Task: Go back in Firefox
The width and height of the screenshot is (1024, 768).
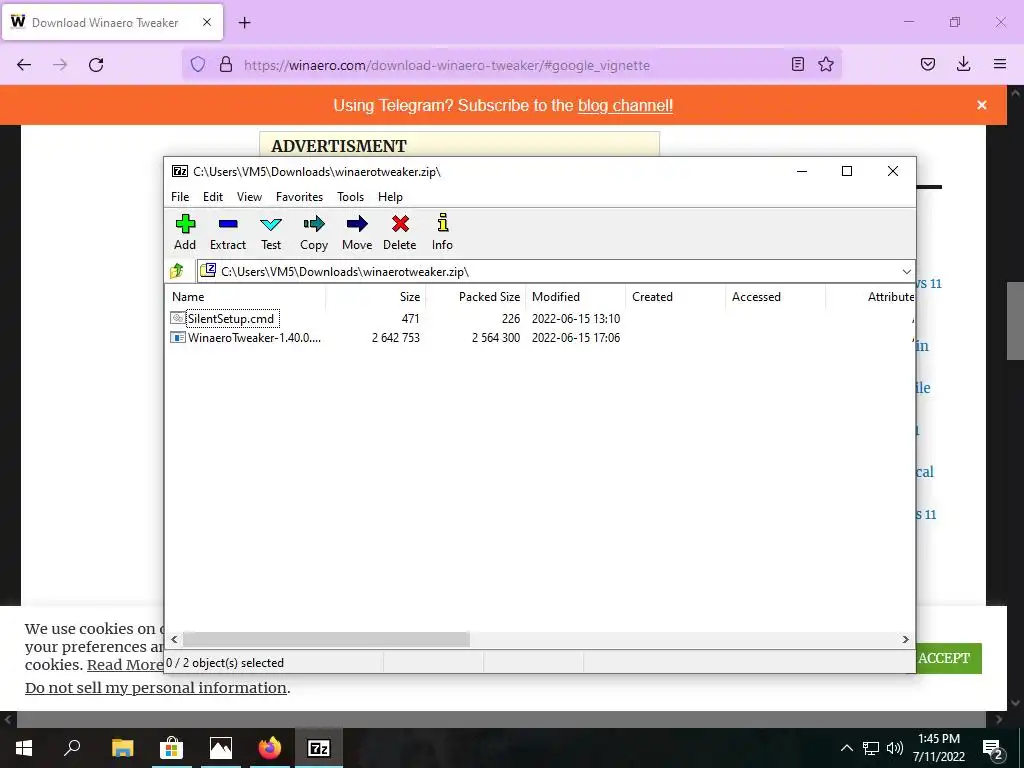Action: (x=24, y=65)
